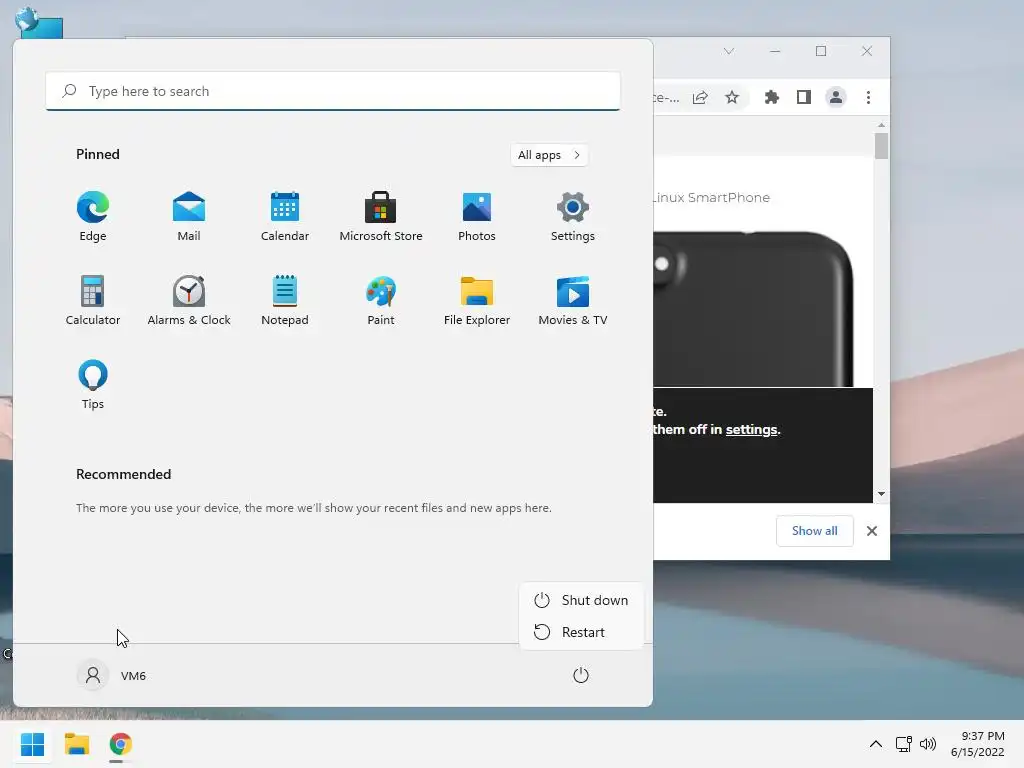Screen dimensions: 1024x768
Task: Focus the Type here to search box
Action: click(333, 91)
